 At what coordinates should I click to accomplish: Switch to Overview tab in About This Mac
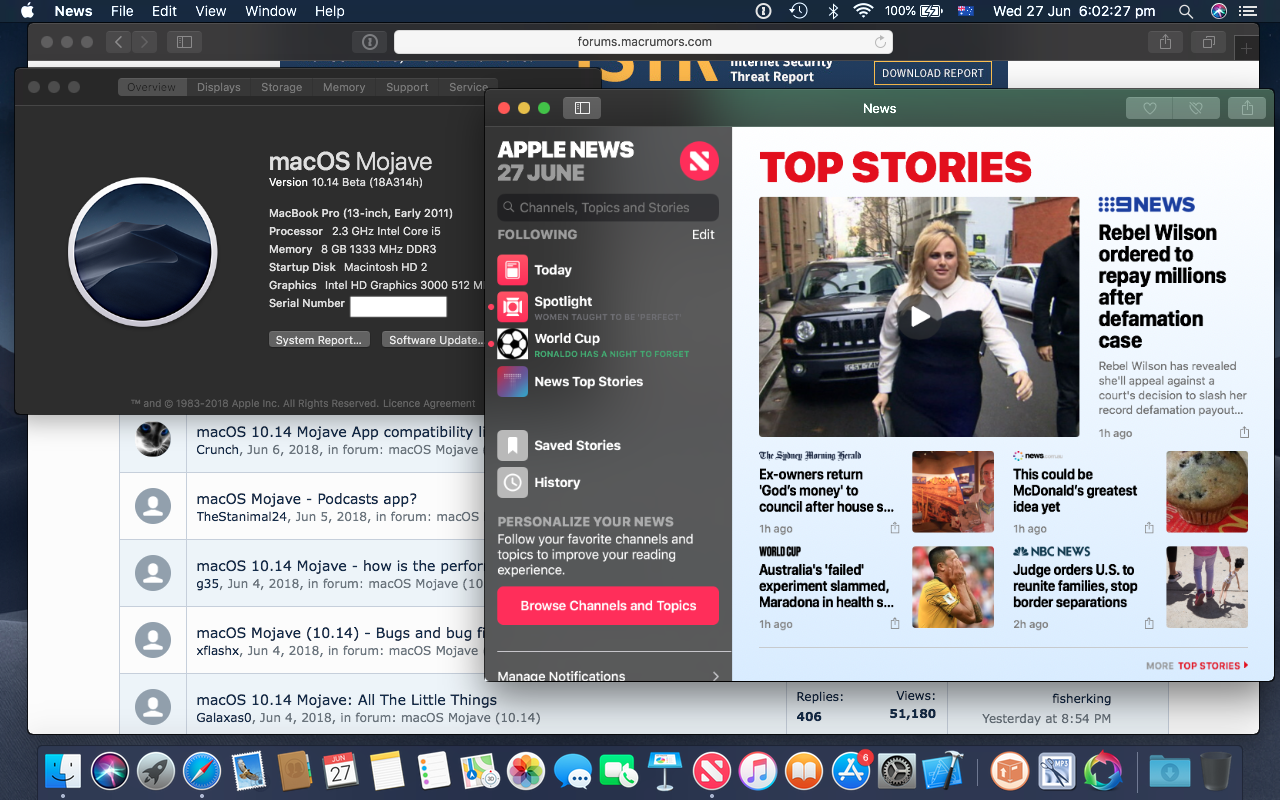tap(152, 87)
